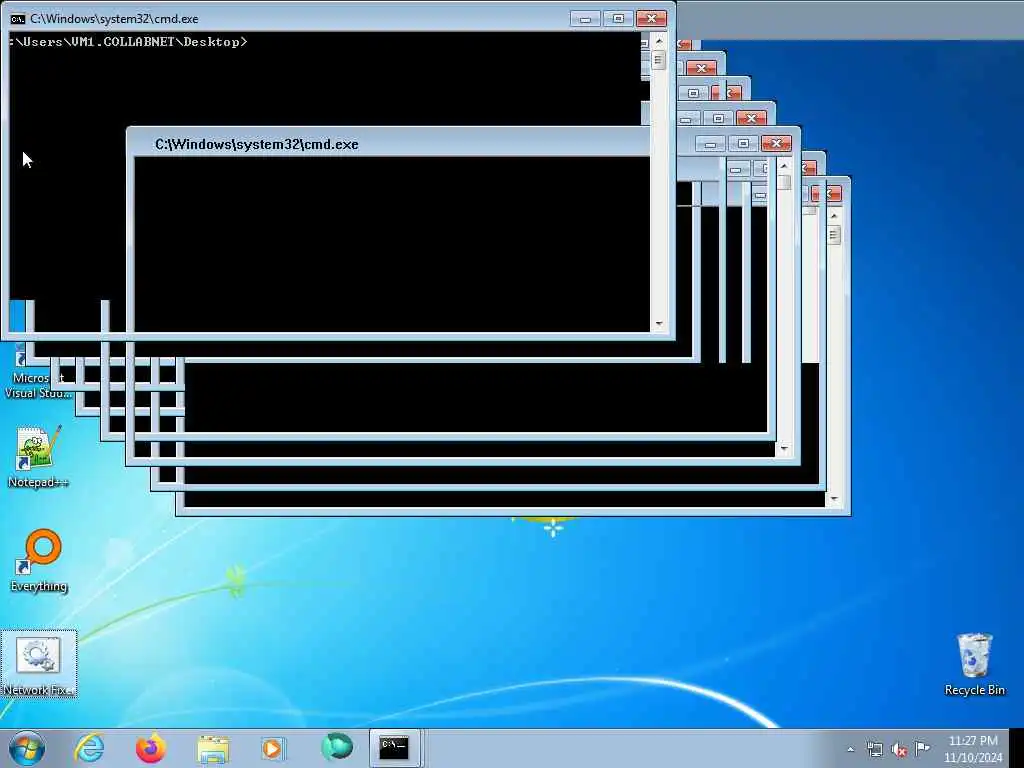Open the Notepad++ desktop shortcut

point(38,456)
